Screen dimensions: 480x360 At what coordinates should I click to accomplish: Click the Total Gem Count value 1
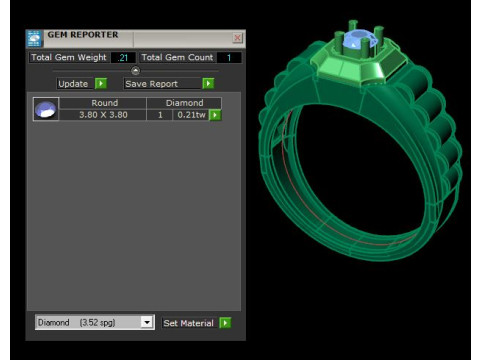point(229,58)
